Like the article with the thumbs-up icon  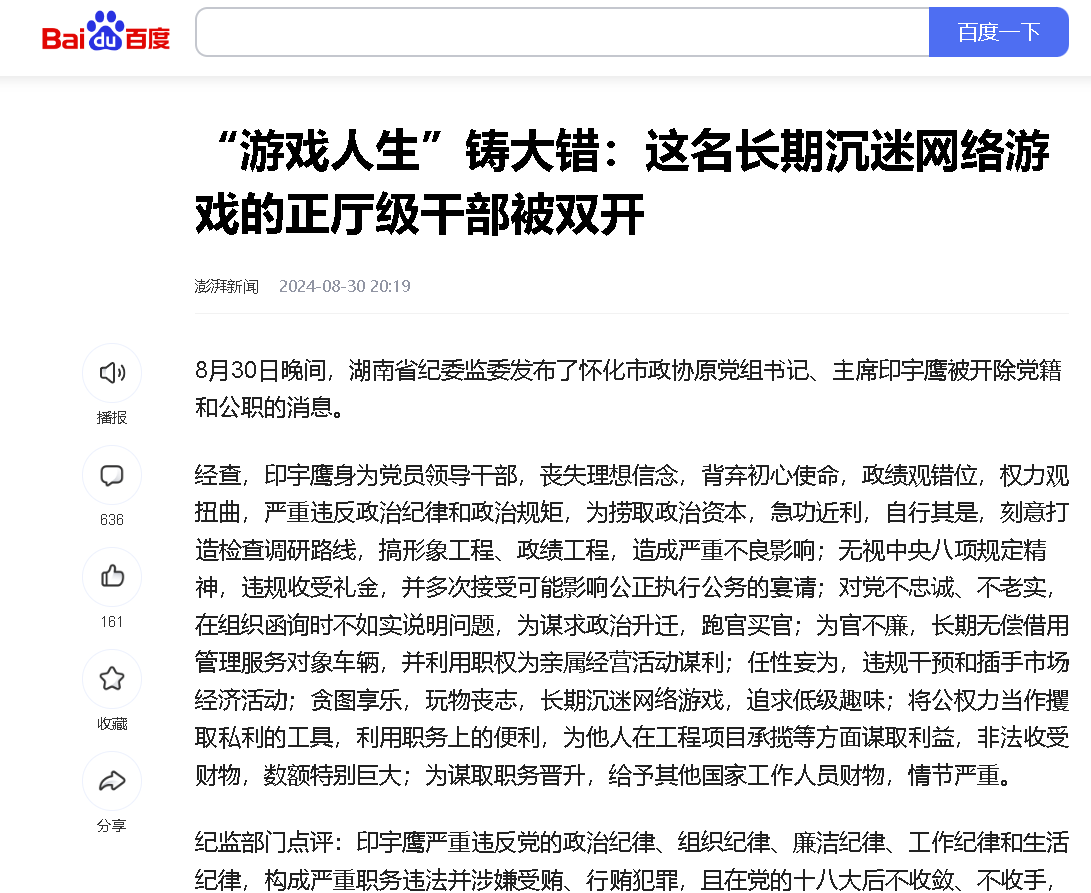tap(112, 577)
